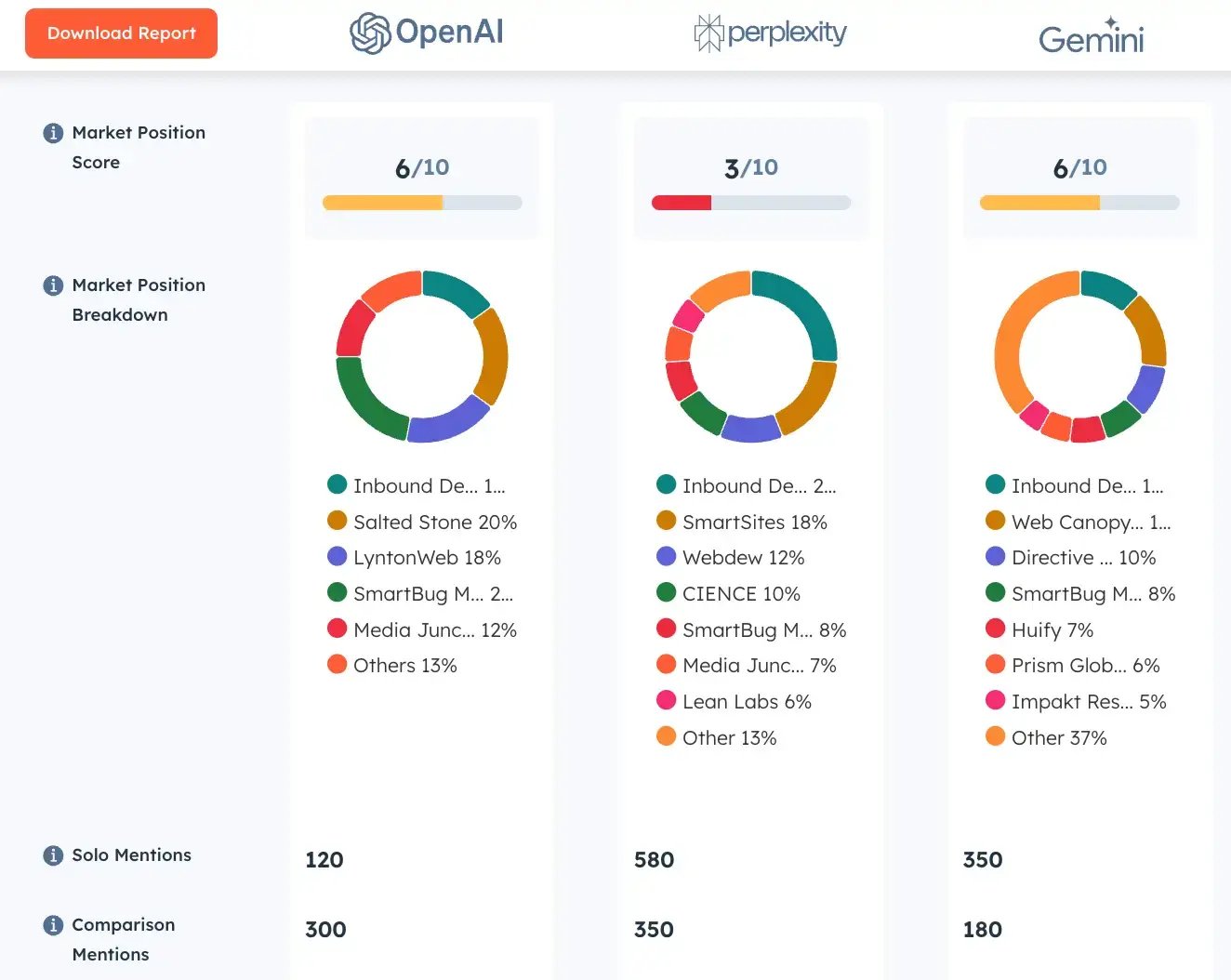Click Web Canopy... legend label
This screenshot has width=1231, height=980.
(x=1092, y=523)
